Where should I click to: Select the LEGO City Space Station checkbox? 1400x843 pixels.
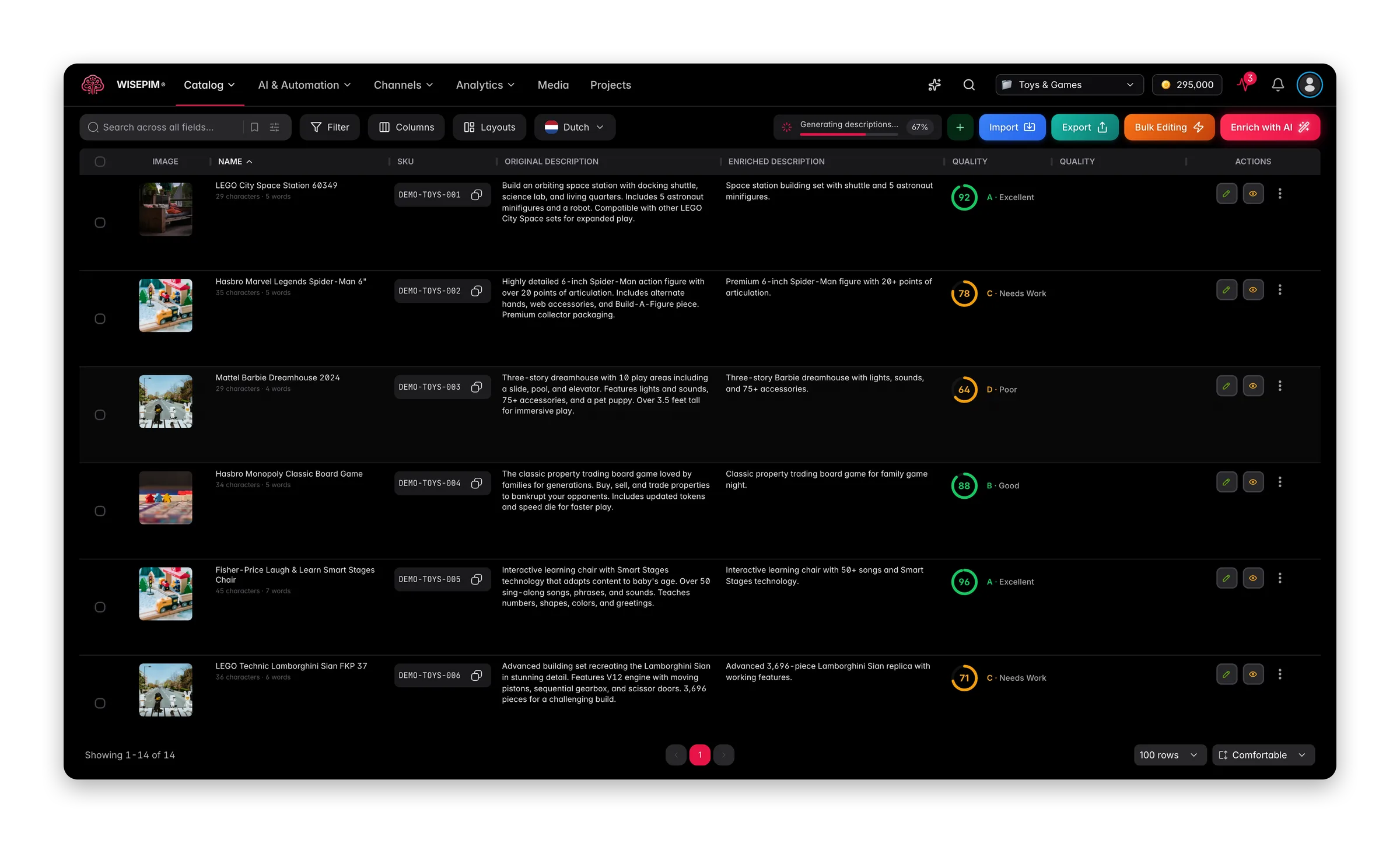pos(100,223)
